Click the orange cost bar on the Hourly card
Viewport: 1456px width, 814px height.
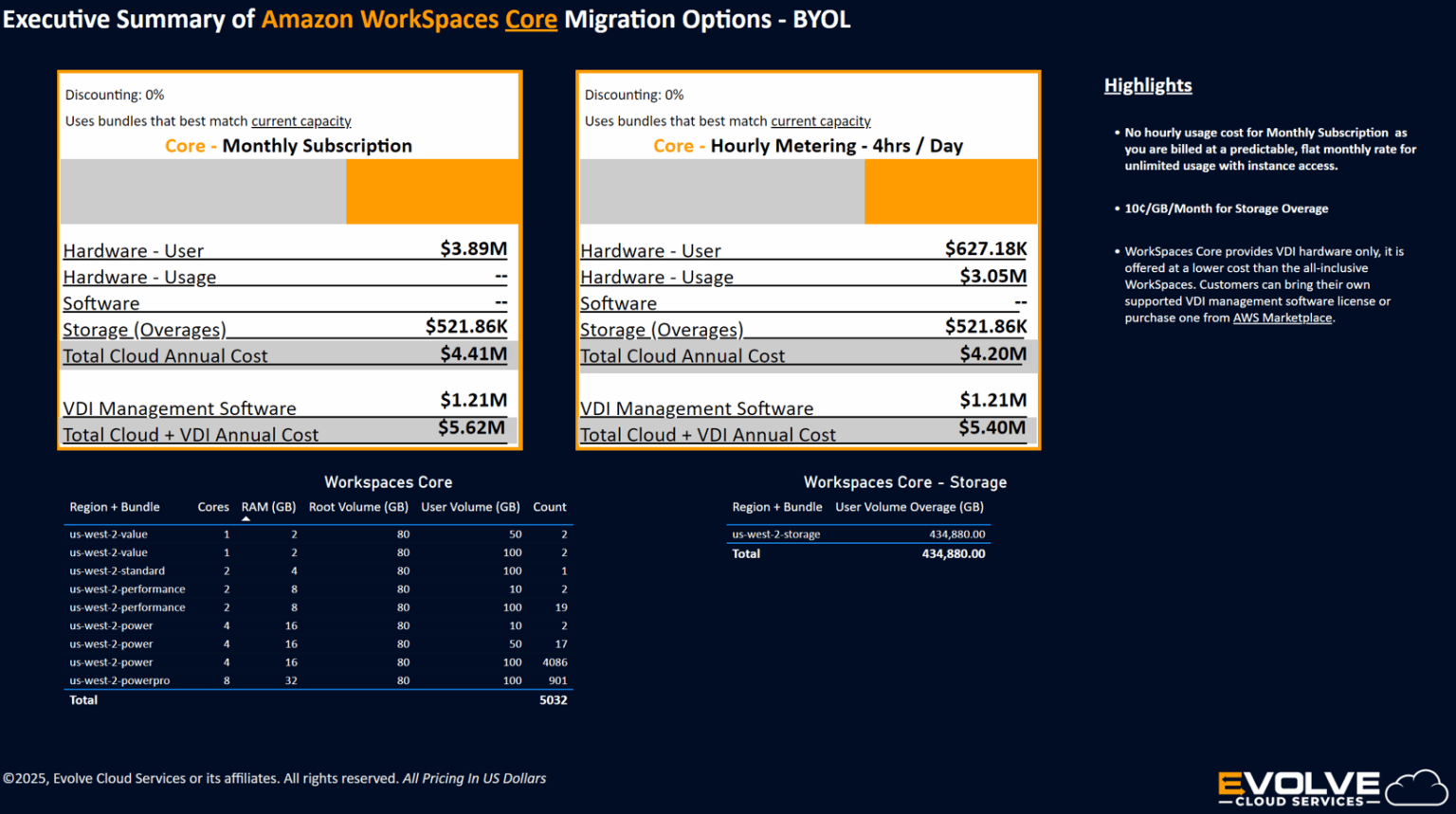click(x=951, y=191)
